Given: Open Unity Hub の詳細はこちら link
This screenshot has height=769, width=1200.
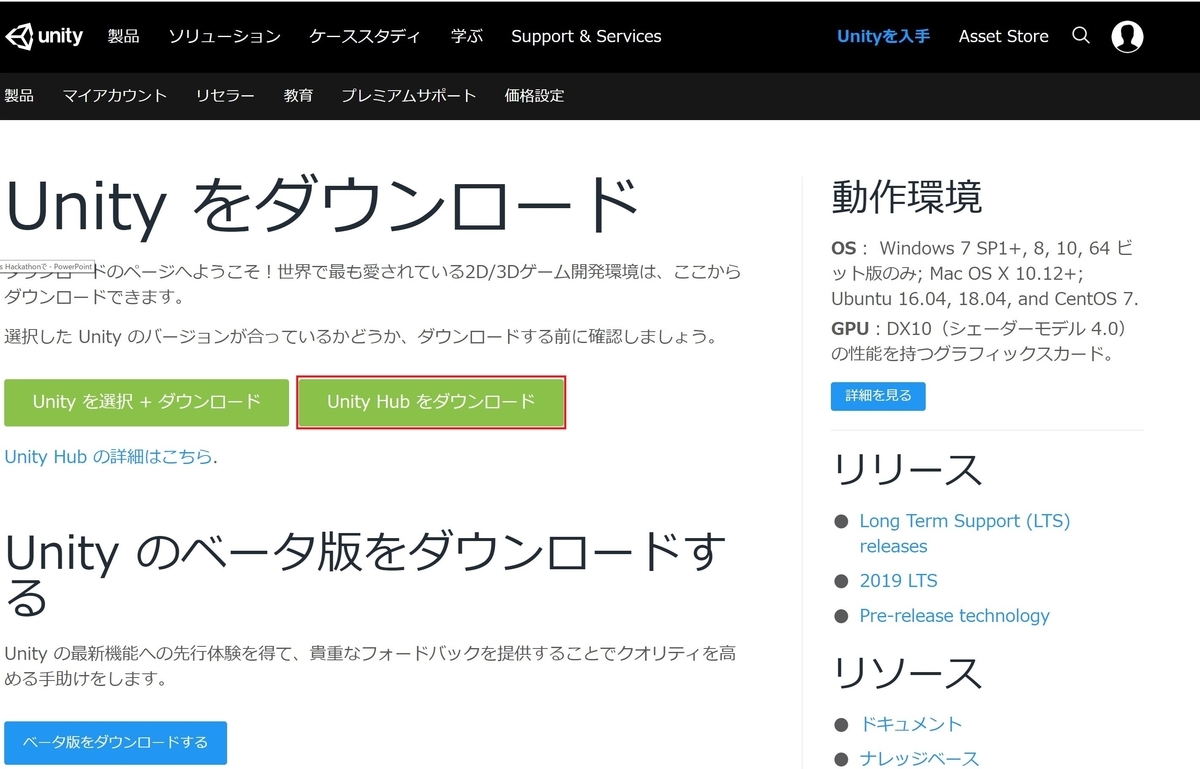Looking at the screenshot, I should click(109, 457).
